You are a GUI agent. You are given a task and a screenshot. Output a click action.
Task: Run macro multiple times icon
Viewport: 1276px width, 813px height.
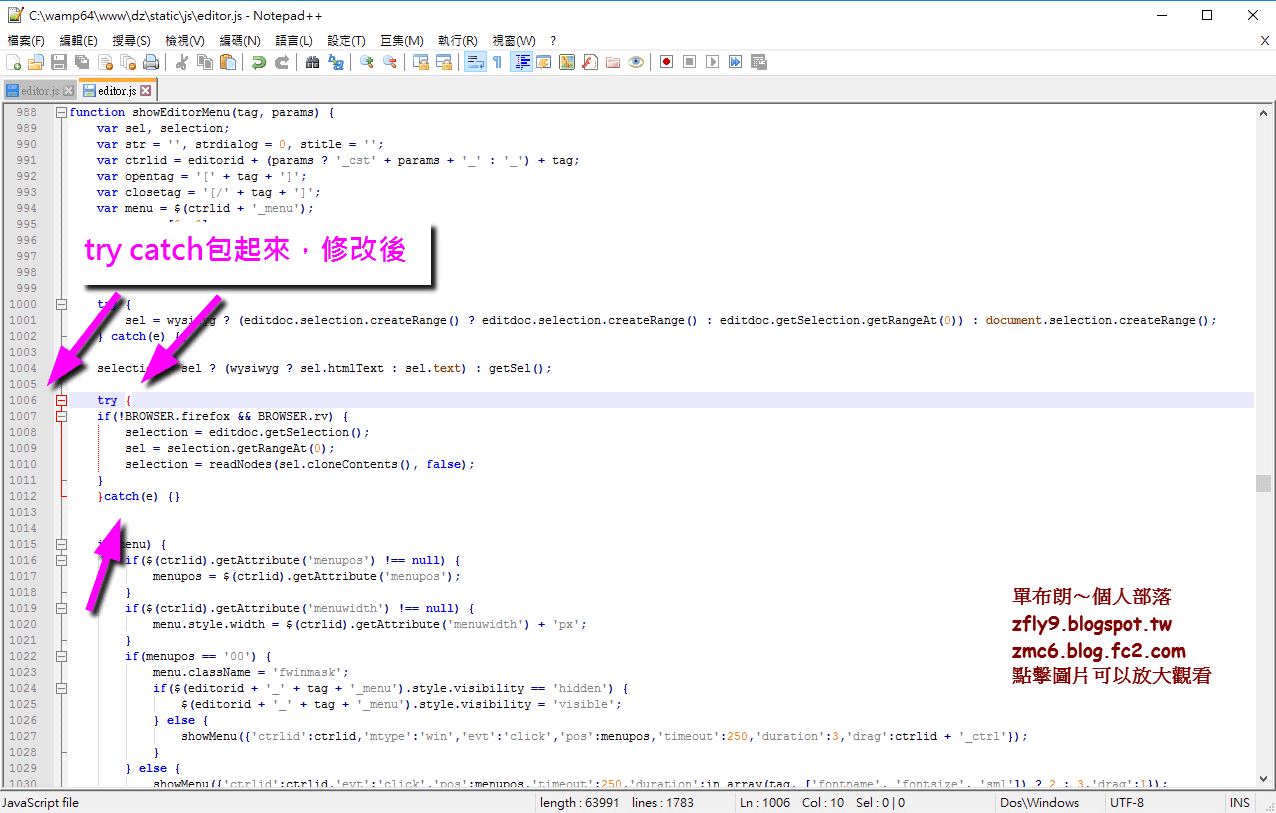(736, 62)
